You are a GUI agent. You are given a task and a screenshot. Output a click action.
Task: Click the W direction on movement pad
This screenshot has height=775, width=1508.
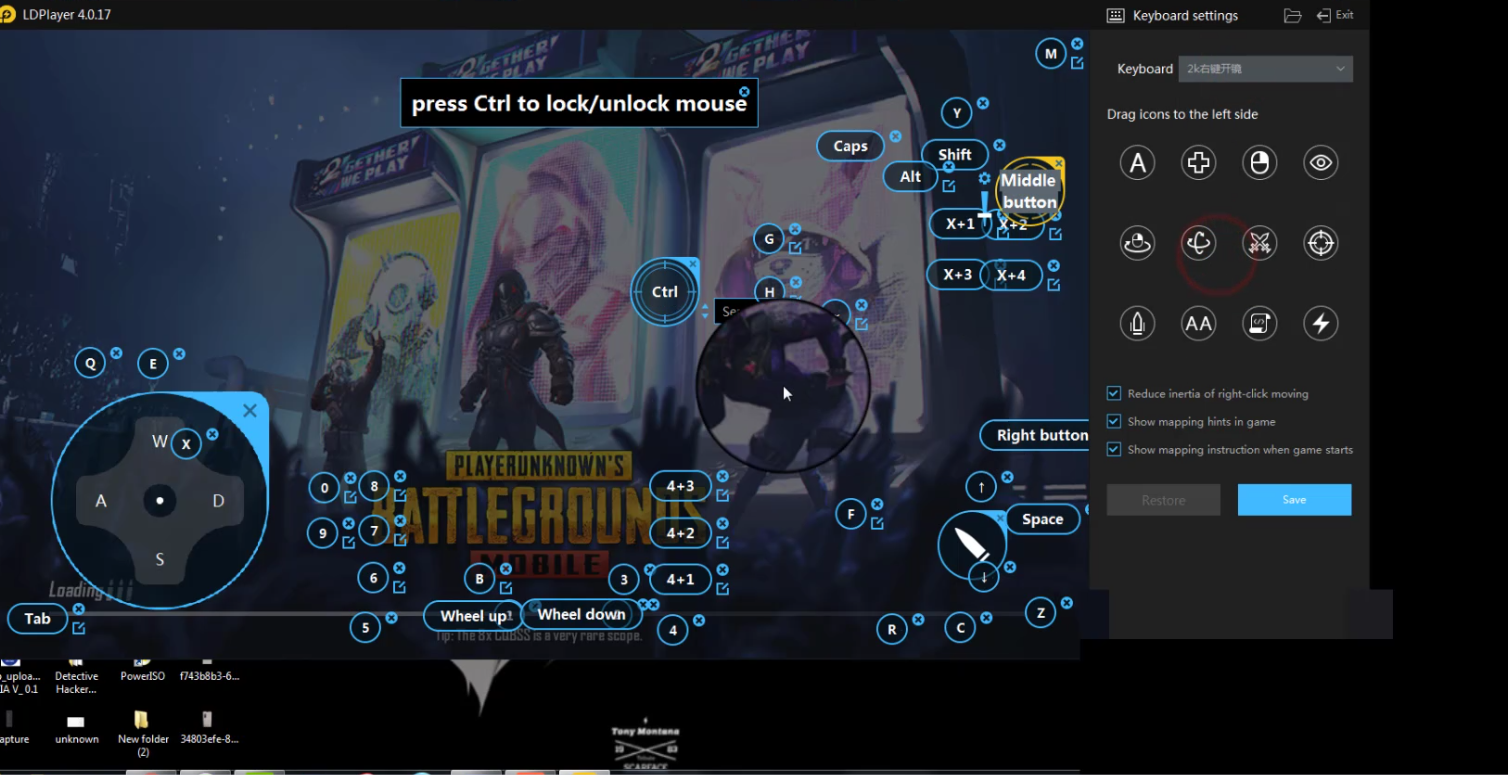click(x=159, y=441)
